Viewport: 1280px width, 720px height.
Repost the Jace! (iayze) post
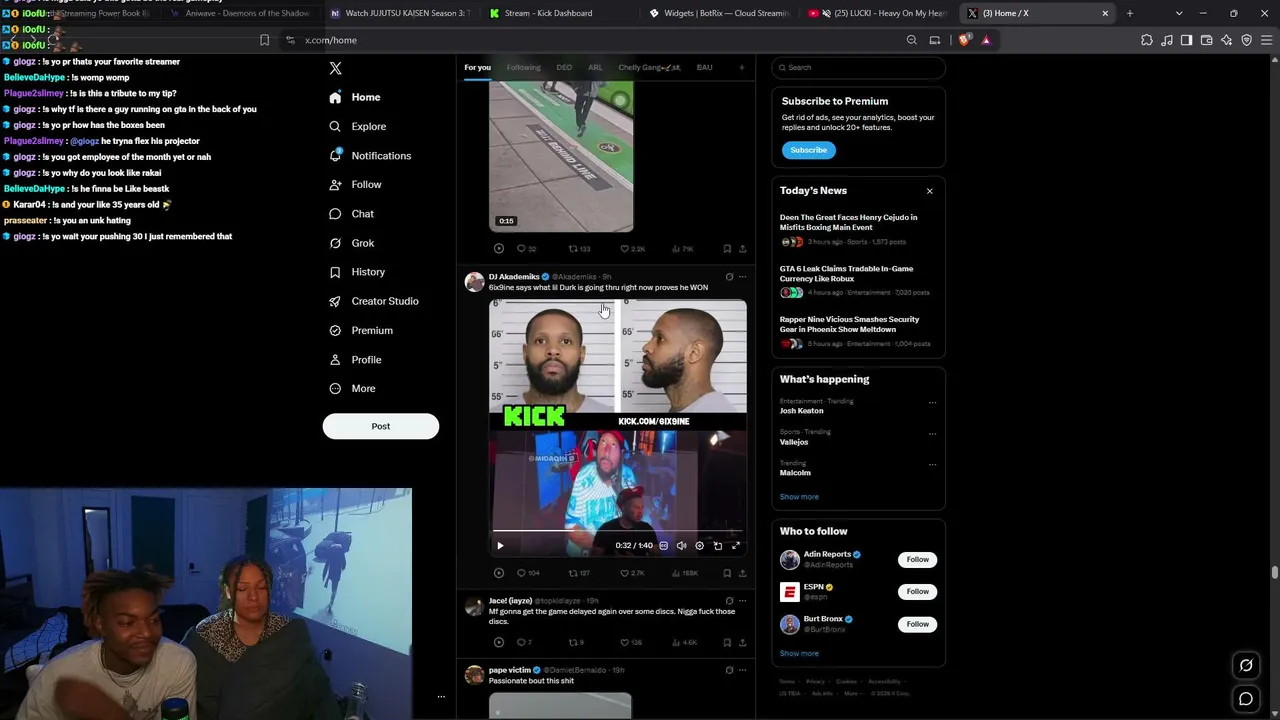pos(576,642)
